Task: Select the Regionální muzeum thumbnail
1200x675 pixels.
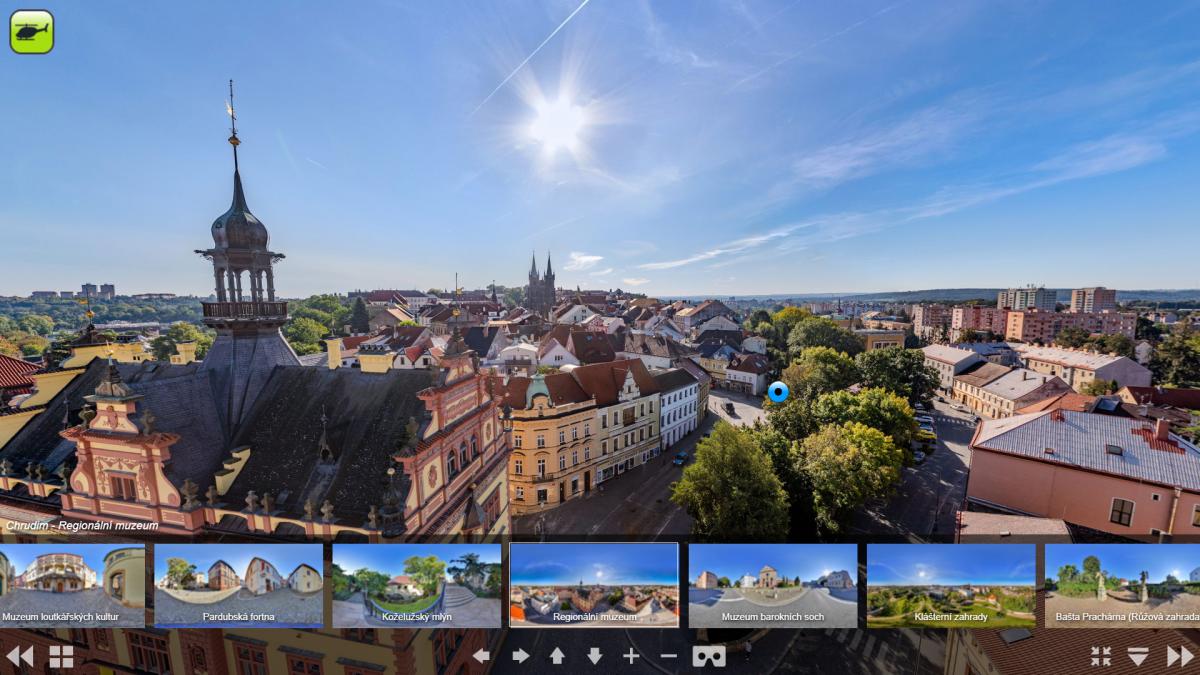Action: click(x=594, y=585)
